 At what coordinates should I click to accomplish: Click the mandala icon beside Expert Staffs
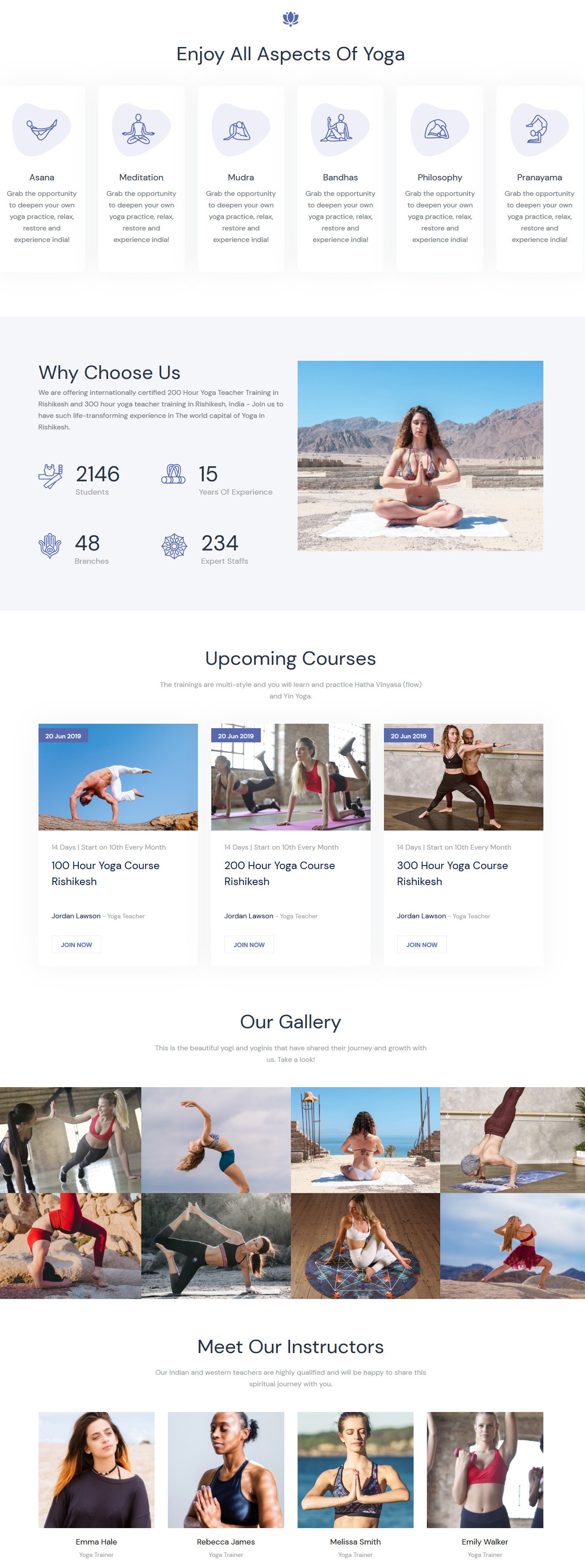174,546
